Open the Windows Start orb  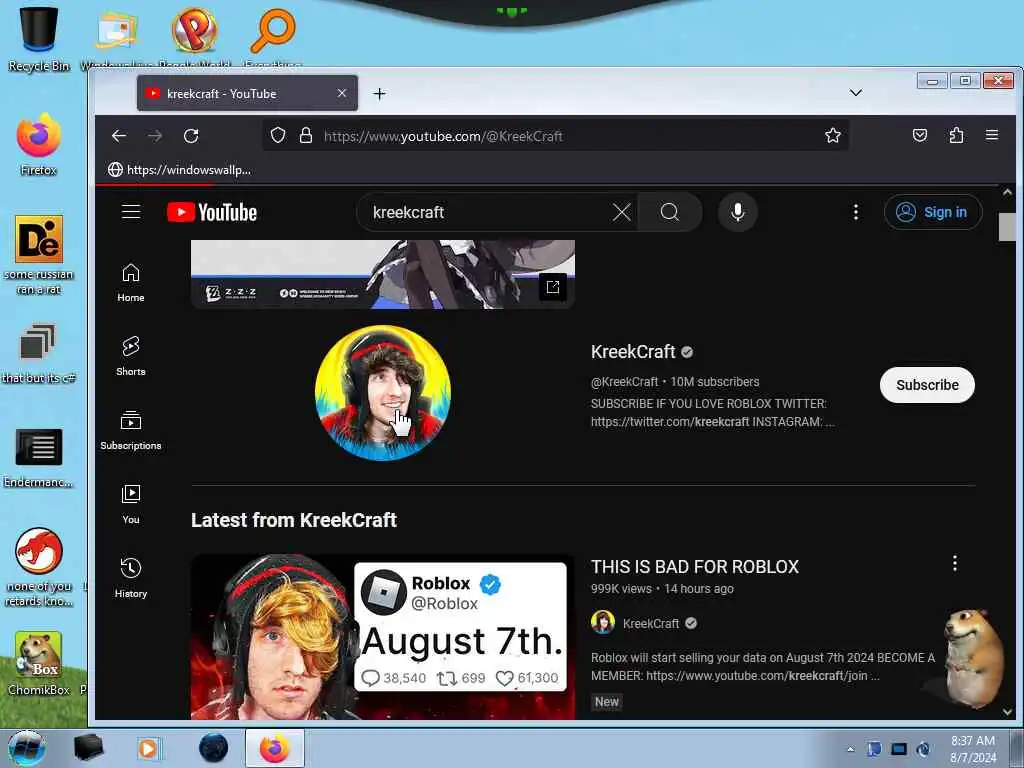click(27, 748)
